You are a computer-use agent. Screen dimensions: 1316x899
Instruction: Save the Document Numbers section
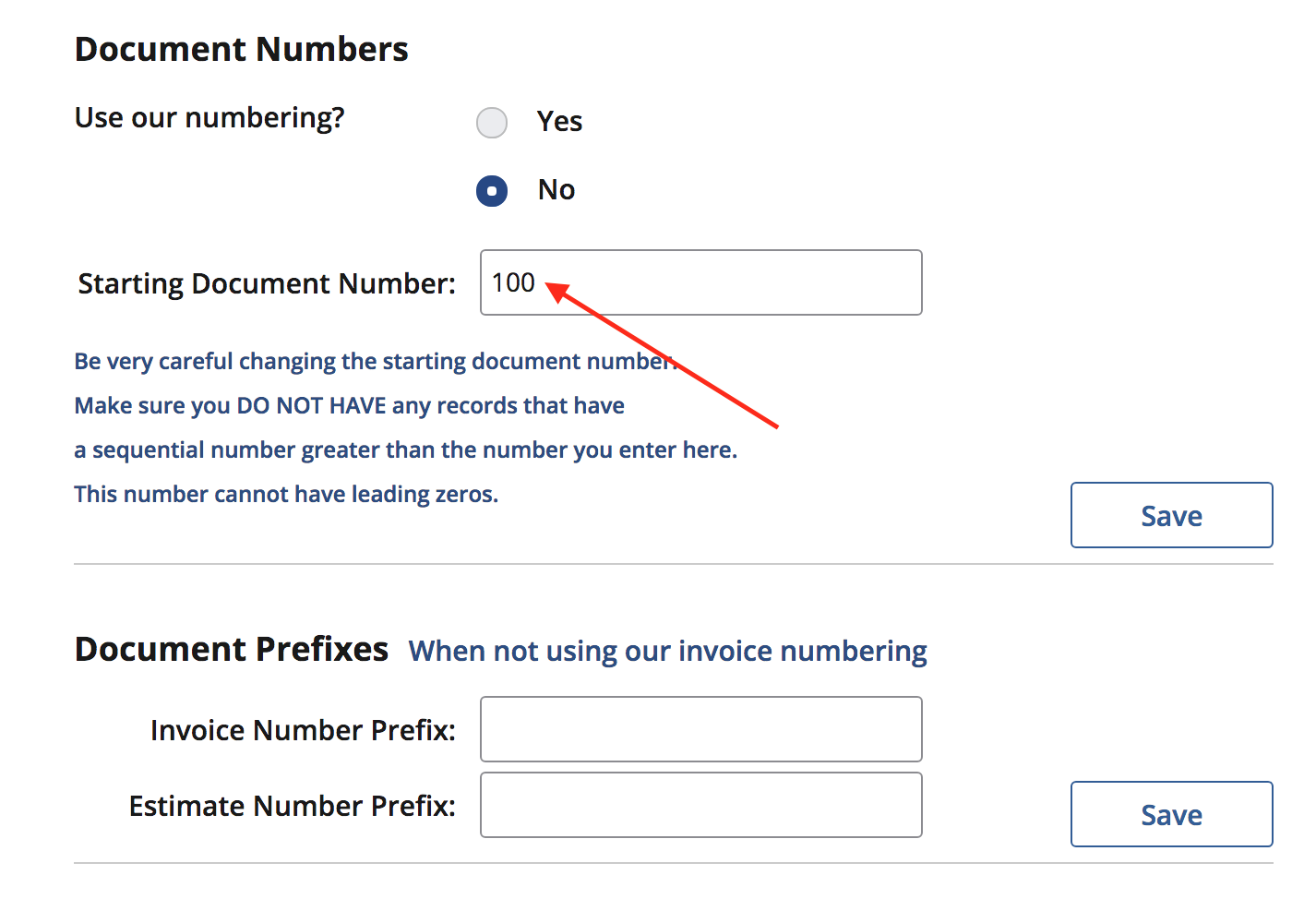[x=1171, y=515]
